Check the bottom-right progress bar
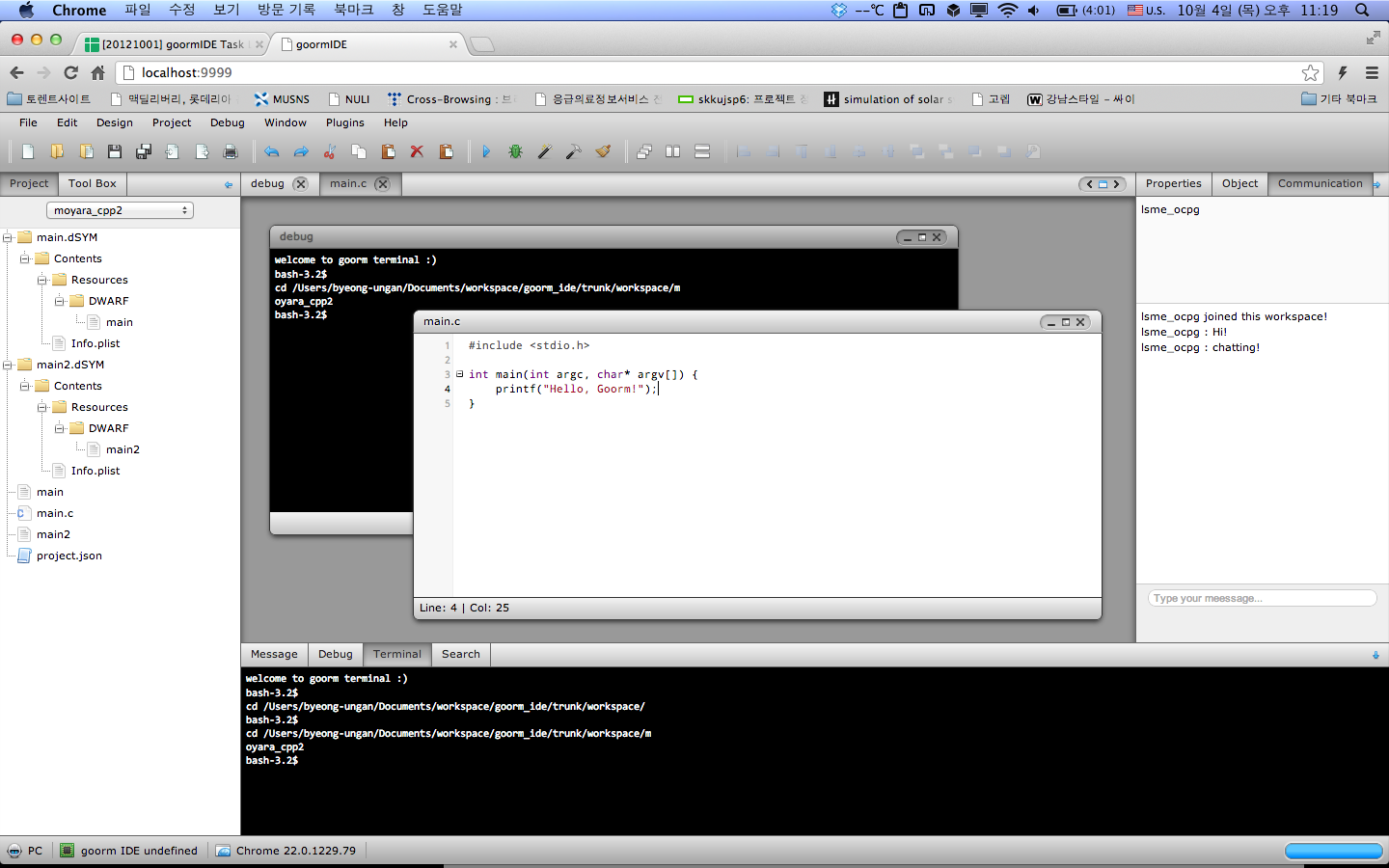The height and width of the screenshot is (868, 1389). click(x=1334, y=851)
